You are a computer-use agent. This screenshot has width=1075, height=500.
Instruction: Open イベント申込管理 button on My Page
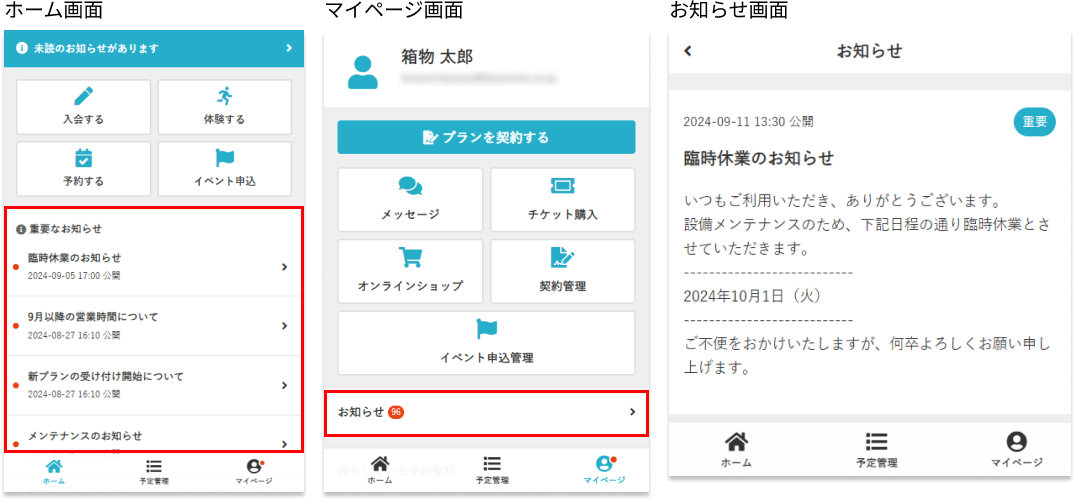(486, 342)
